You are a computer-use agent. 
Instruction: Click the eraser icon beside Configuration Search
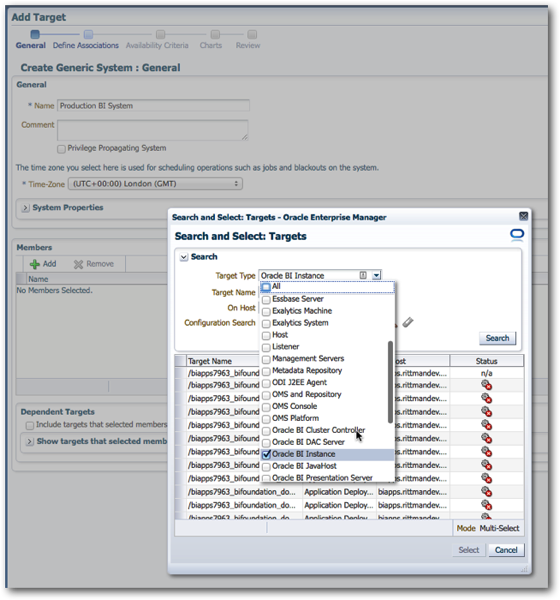point(408,322)
